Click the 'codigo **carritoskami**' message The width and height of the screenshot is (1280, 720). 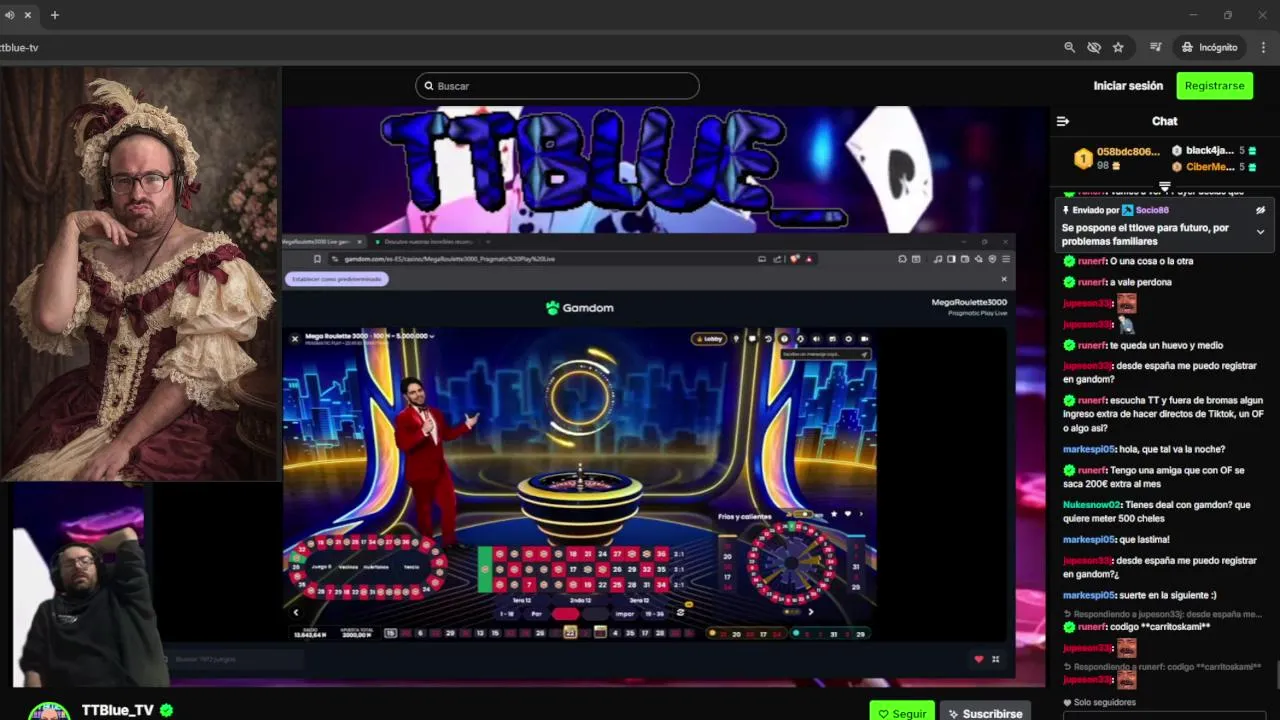[1160, 627]
